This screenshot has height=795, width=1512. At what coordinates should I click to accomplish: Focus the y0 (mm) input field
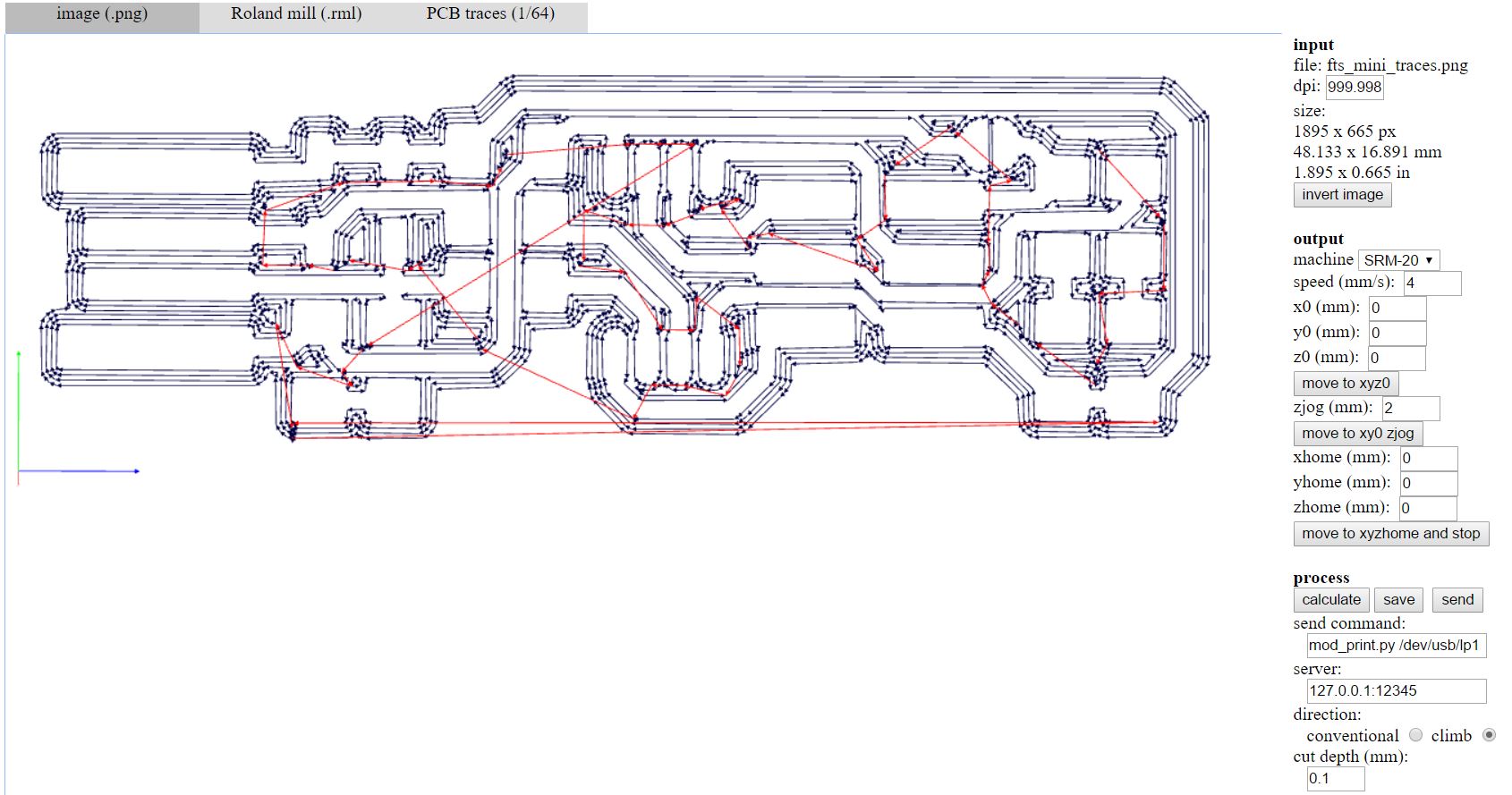click(1397, 333)
